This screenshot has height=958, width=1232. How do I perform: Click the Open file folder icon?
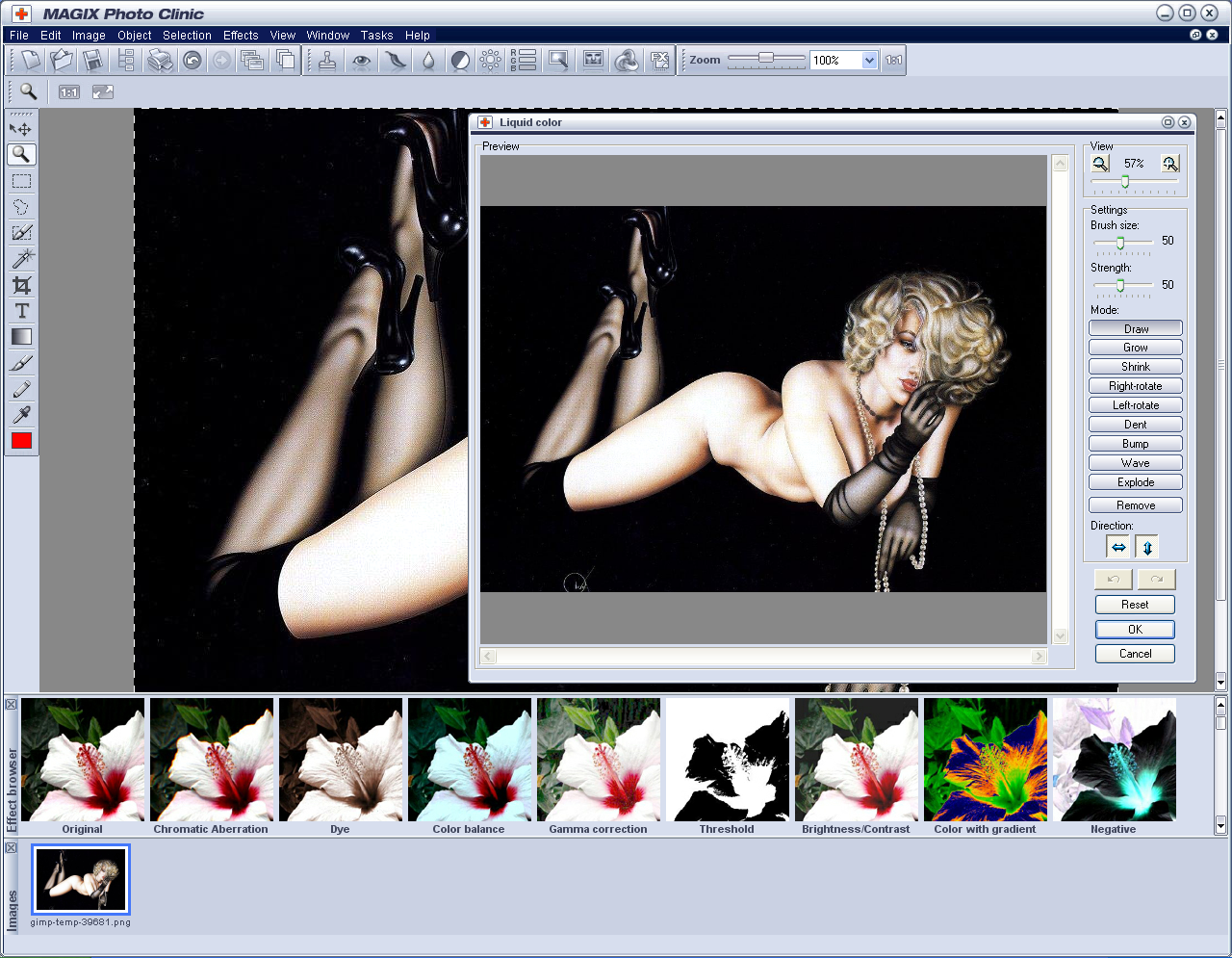pyautogui.click(x=62, y=60)
